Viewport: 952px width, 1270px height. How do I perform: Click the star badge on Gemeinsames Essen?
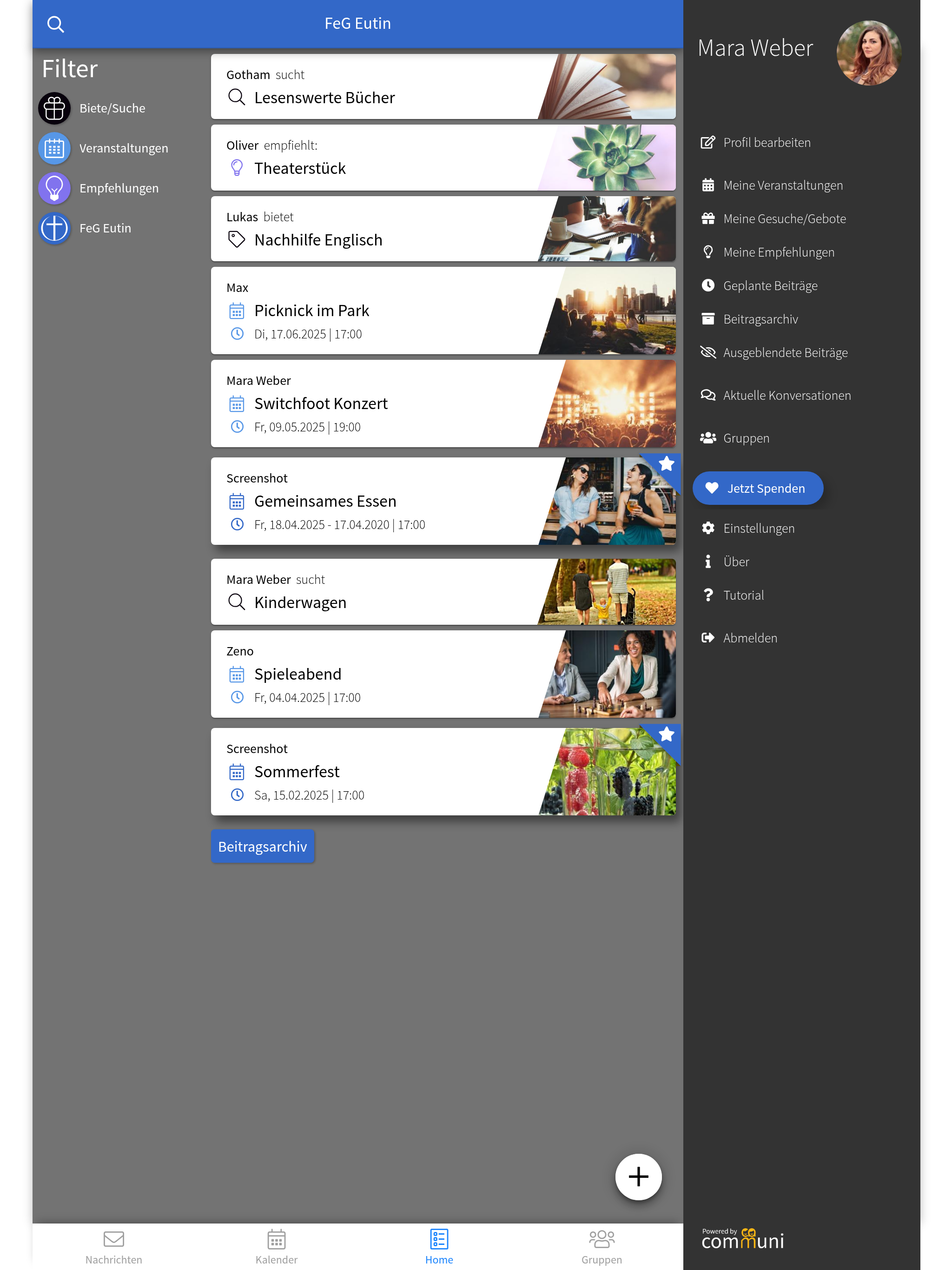tap(666, 464)
